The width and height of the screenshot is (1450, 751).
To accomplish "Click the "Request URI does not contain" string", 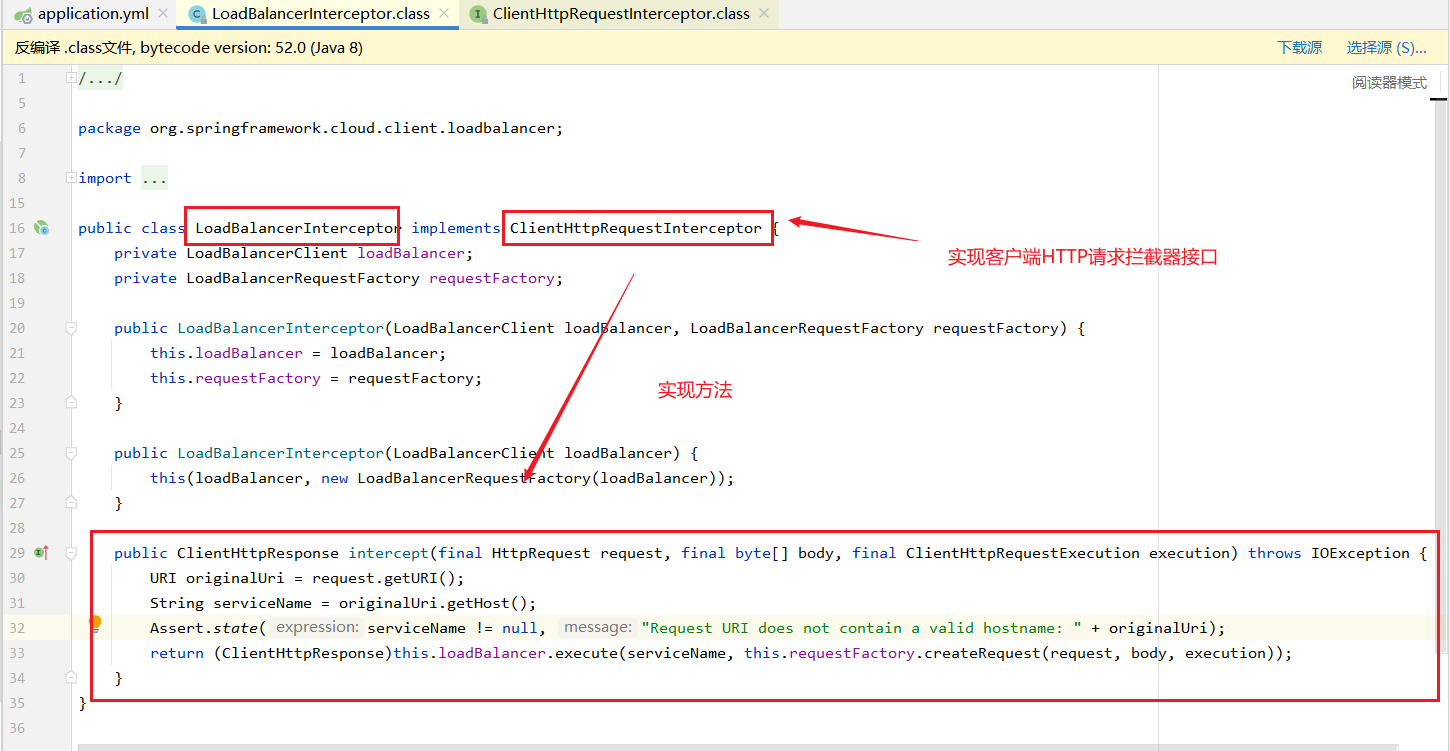I will pyautogui.click(x=861, y=628).
